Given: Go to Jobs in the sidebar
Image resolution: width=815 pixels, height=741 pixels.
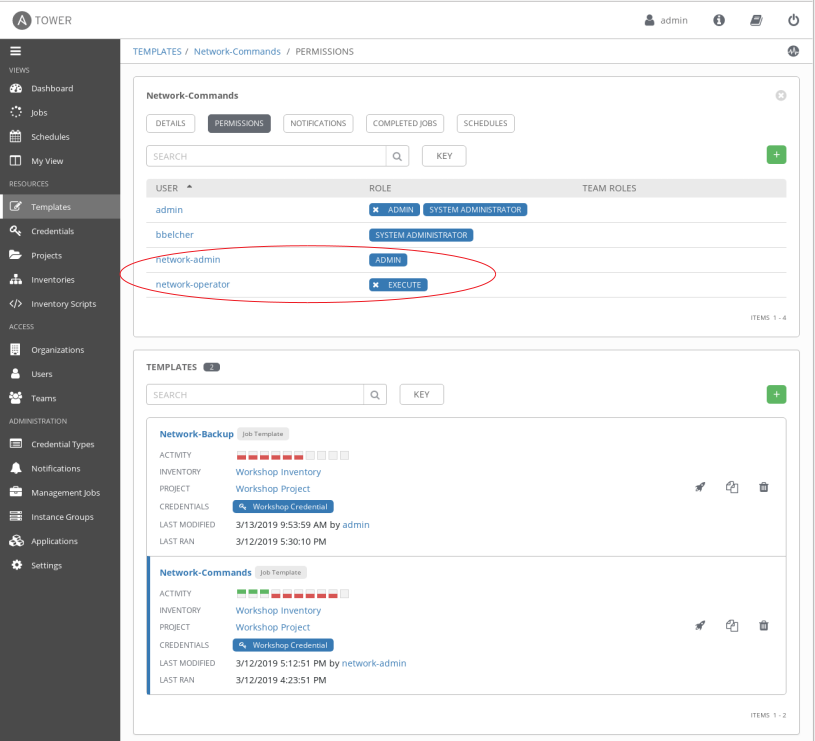Looking at the screenshot, I should click(60, 112).
